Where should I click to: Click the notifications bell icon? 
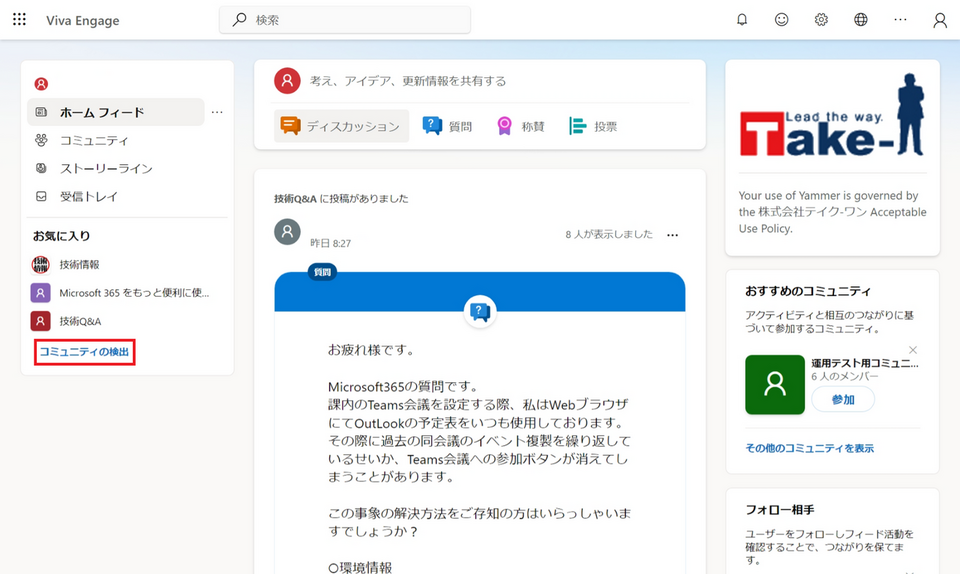pyautogui.click(x=742, y=20)
